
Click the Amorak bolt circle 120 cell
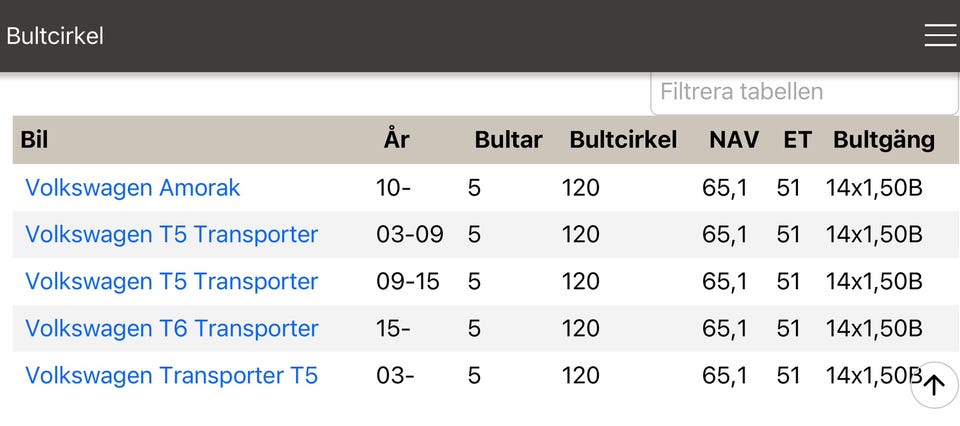581,188
